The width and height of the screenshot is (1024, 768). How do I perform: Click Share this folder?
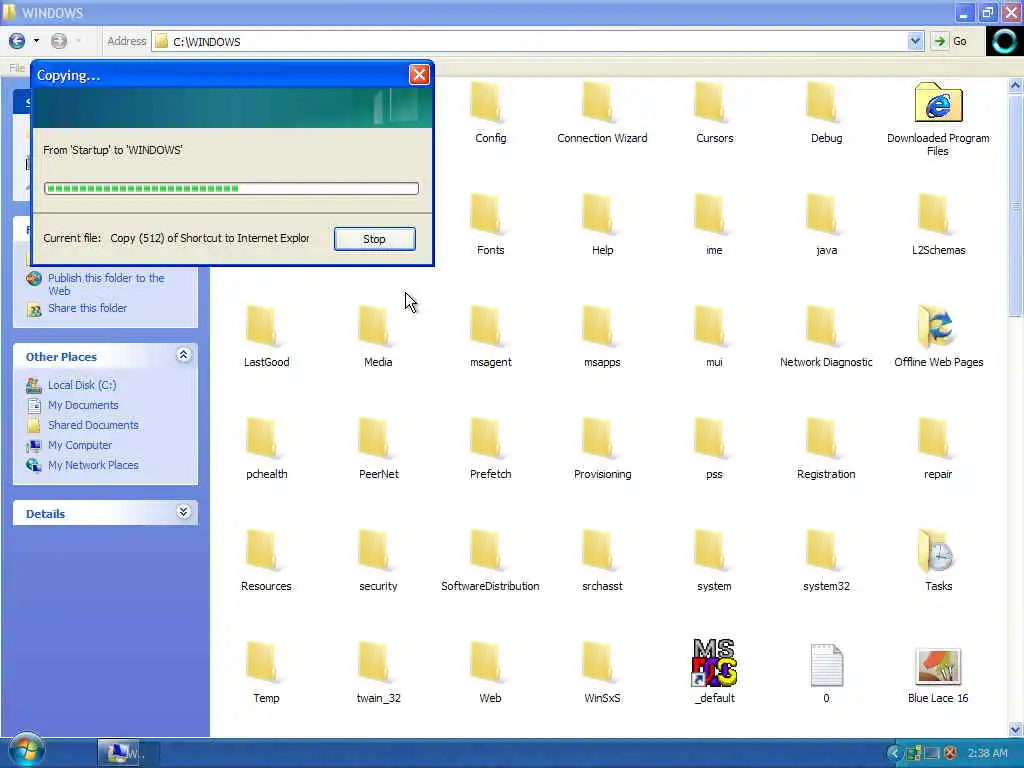88,308
